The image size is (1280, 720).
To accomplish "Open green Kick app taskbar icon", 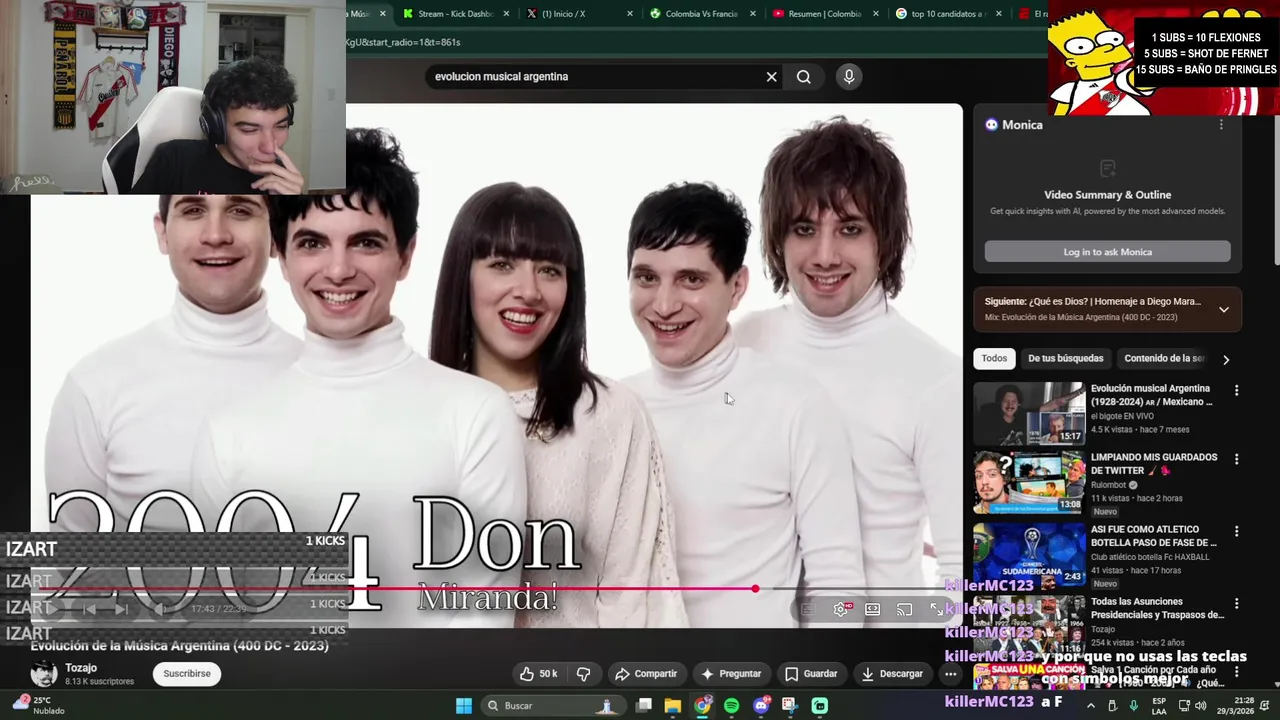I will point(820,706).
